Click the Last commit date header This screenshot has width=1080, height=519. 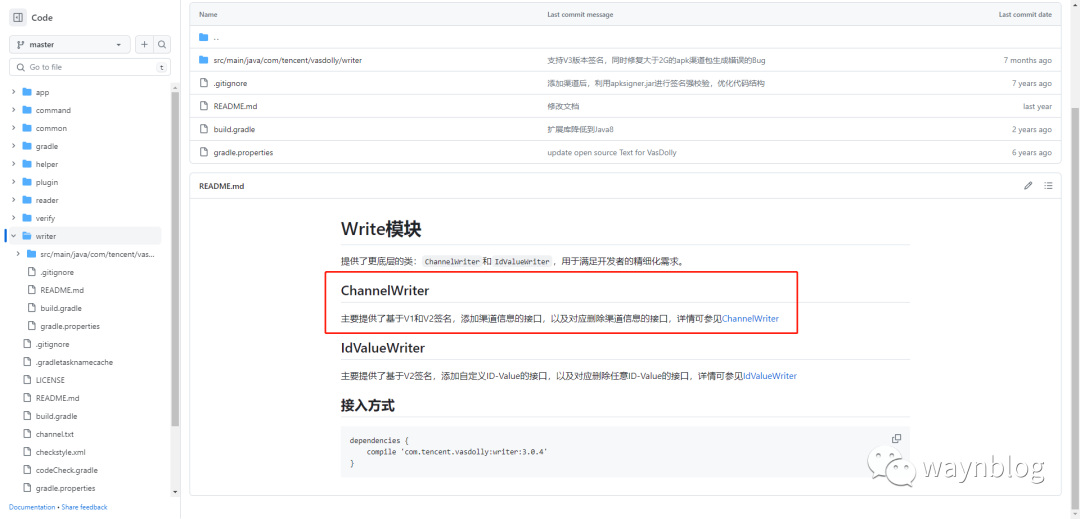[x=1025, y=14]
